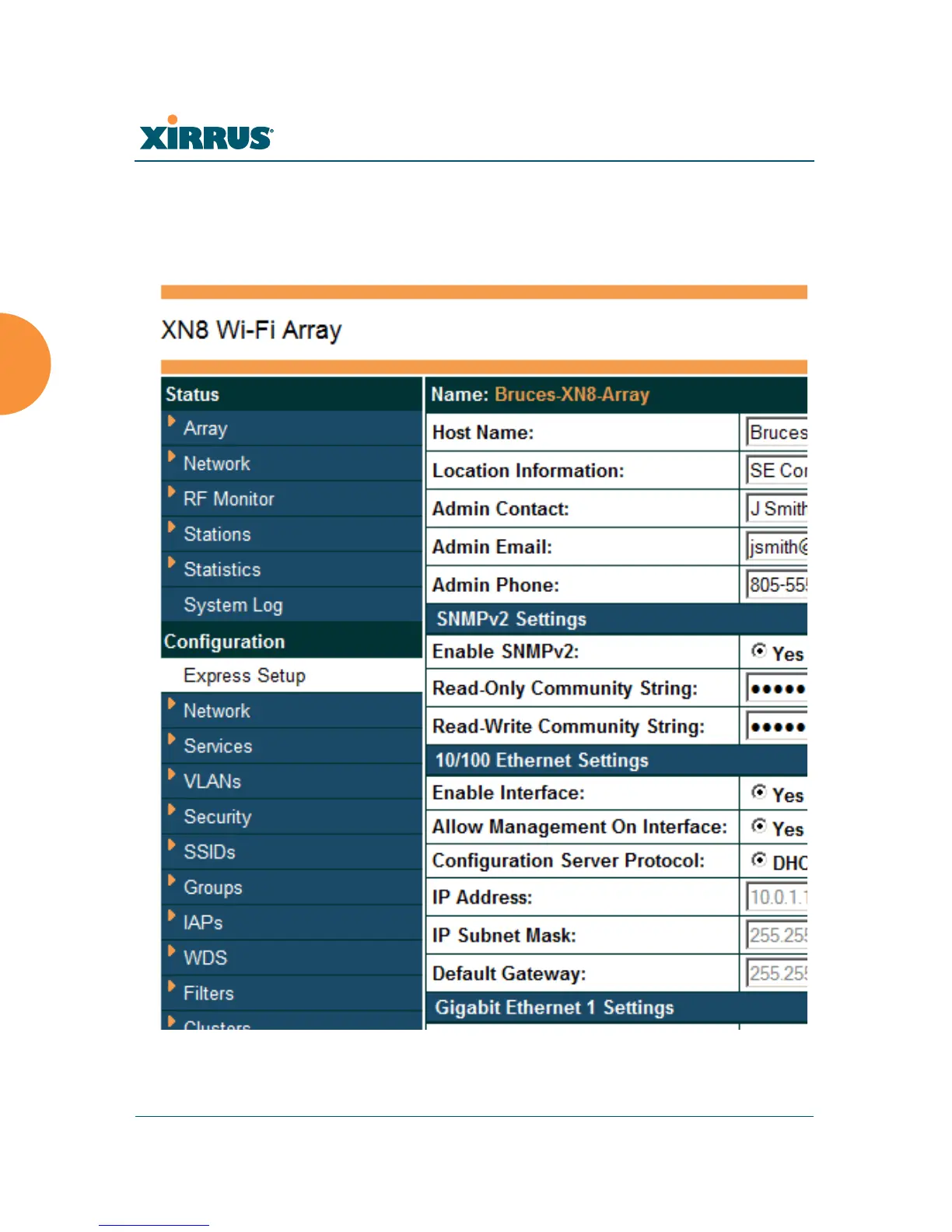Viewport: 952px width, 1232px height.
Task: Open the VLANs configuration
Action: point(212,781)
